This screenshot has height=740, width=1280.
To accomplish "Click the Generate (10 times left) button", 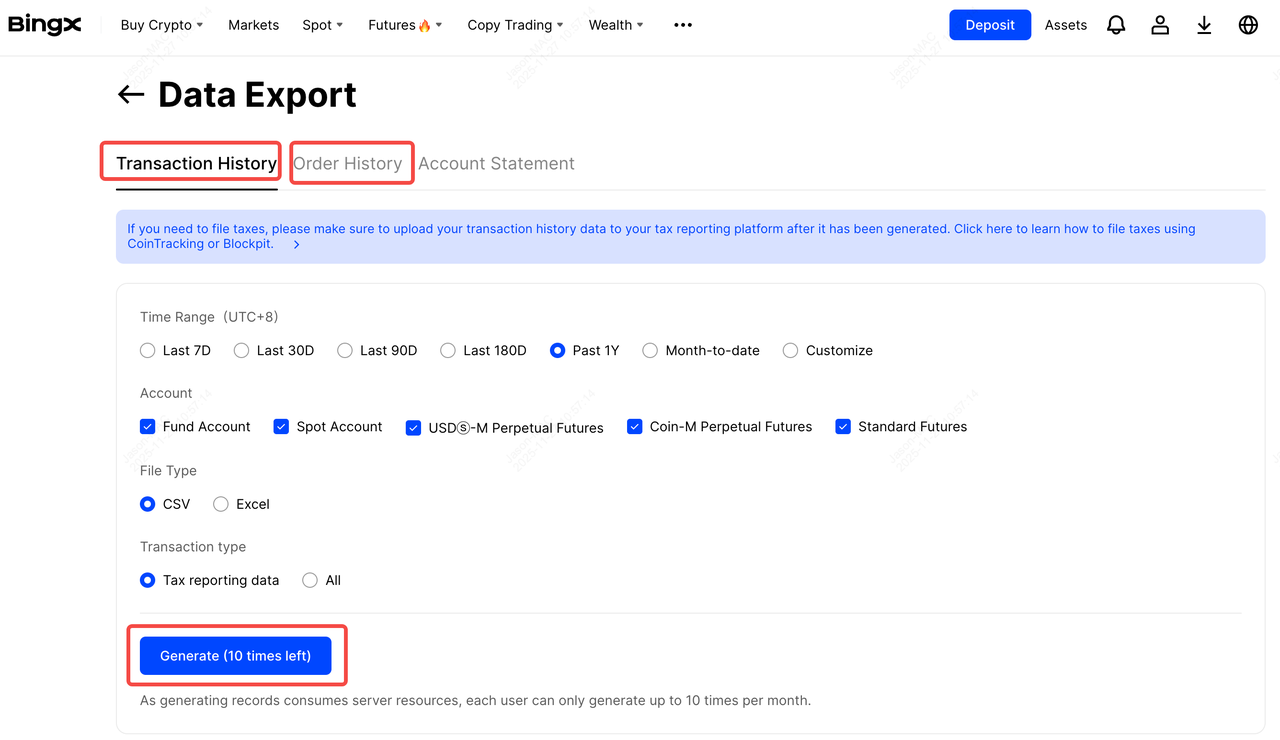I will 235,656.
